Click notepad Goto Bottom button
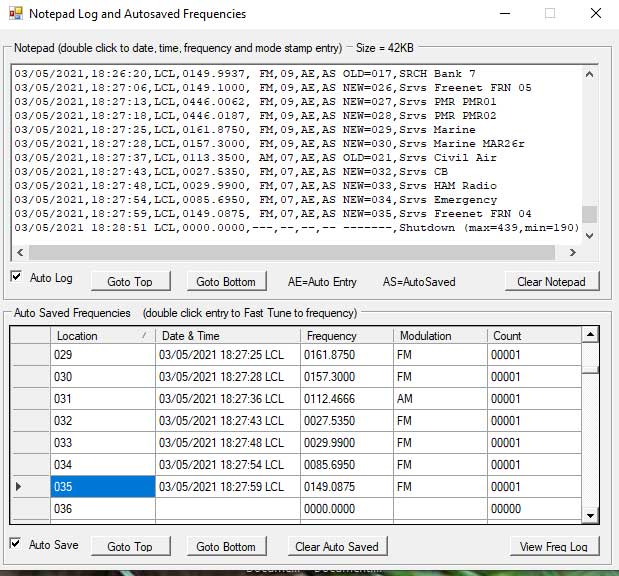The width and height of the screenshot is (619, 576). (x=226, y=281)
